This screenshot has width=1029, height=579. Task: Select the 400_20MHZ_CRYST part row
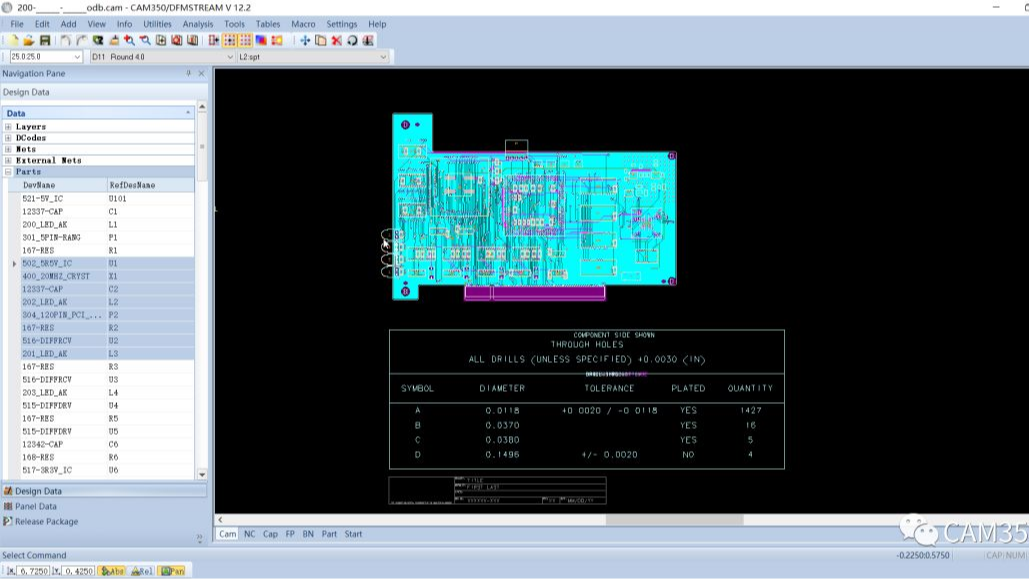(x=107, y=276)
